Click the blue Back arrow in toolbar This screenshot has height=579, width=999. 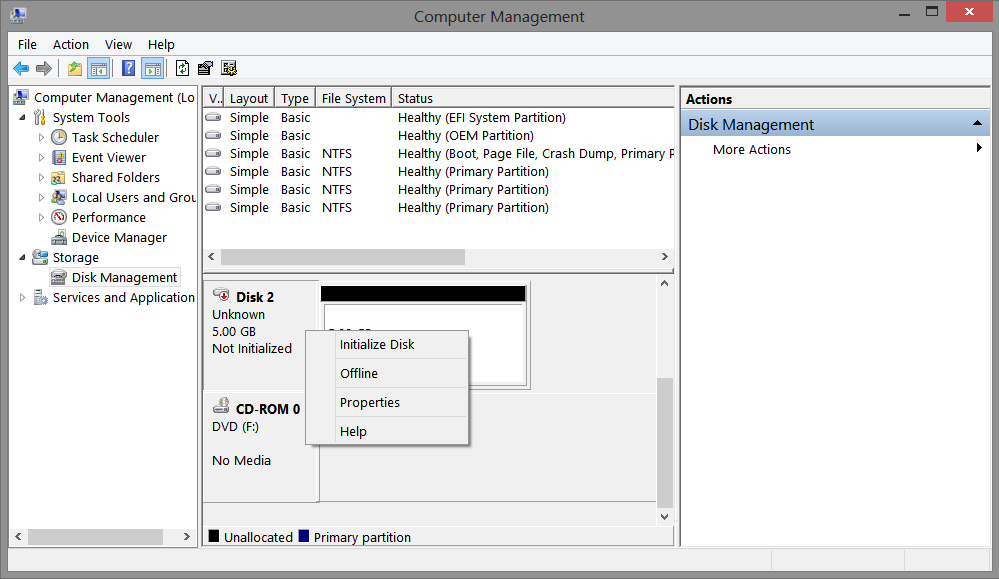tap(21, 68)
